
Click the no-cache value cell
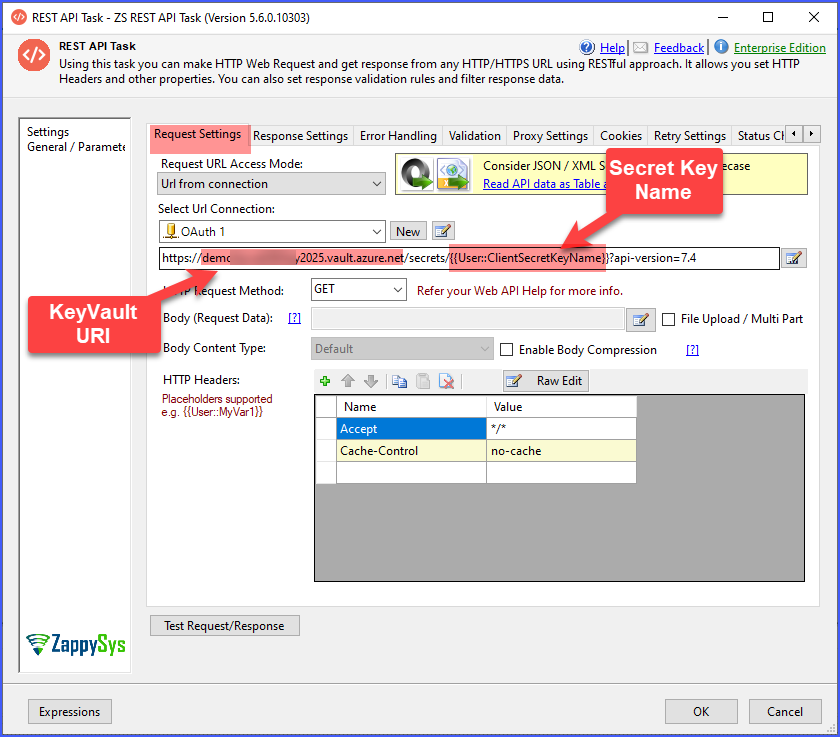pos(561,451)
